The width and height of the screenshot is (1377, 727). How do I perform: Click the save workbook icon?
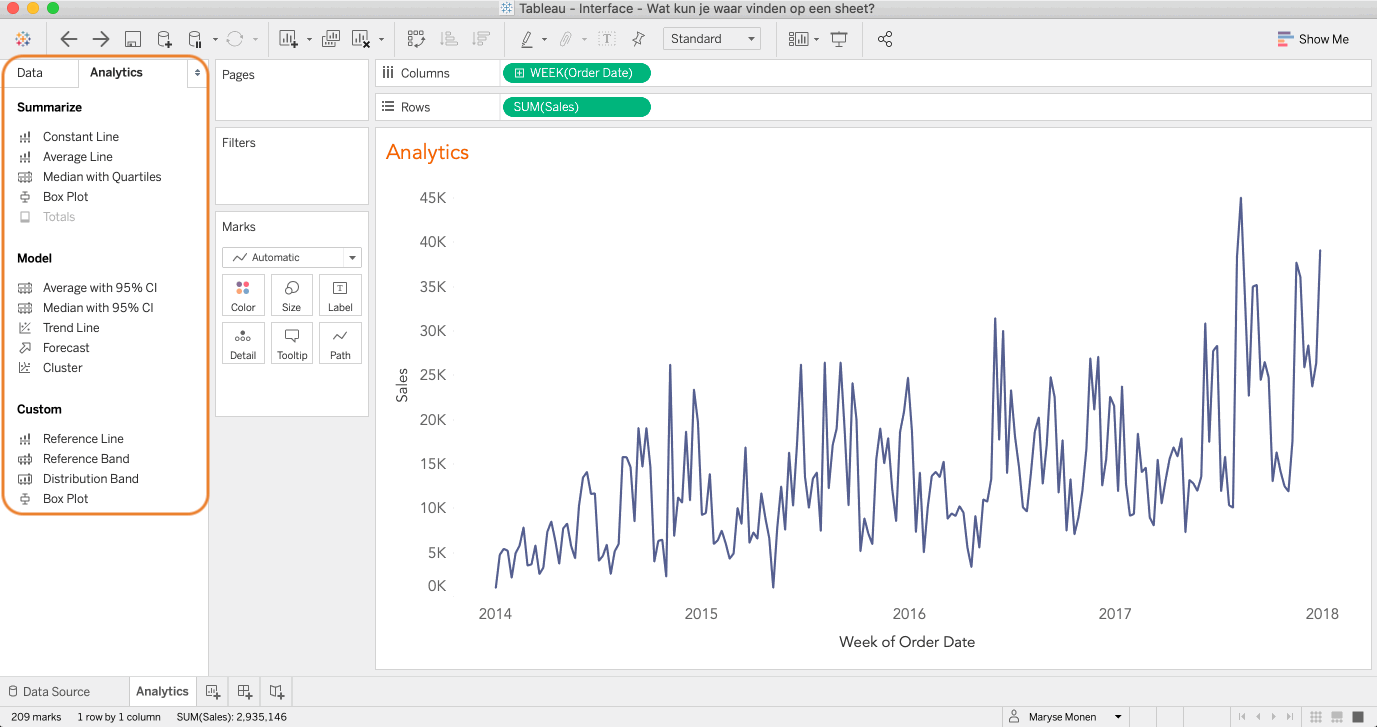(x=132, y=39)
